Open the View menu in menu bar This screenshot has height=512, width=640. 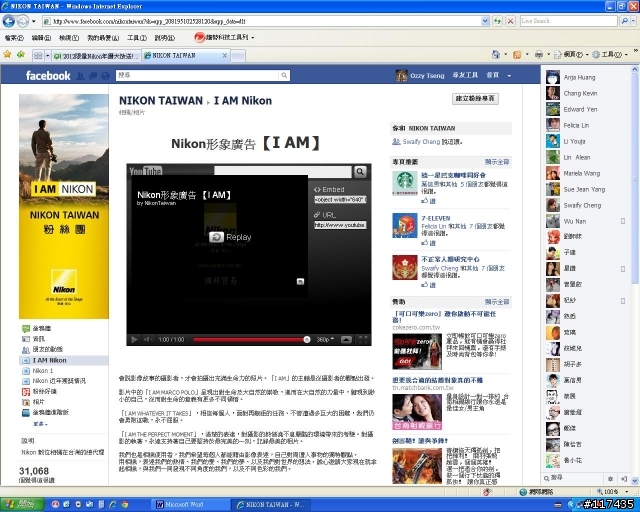click(69, 38)
